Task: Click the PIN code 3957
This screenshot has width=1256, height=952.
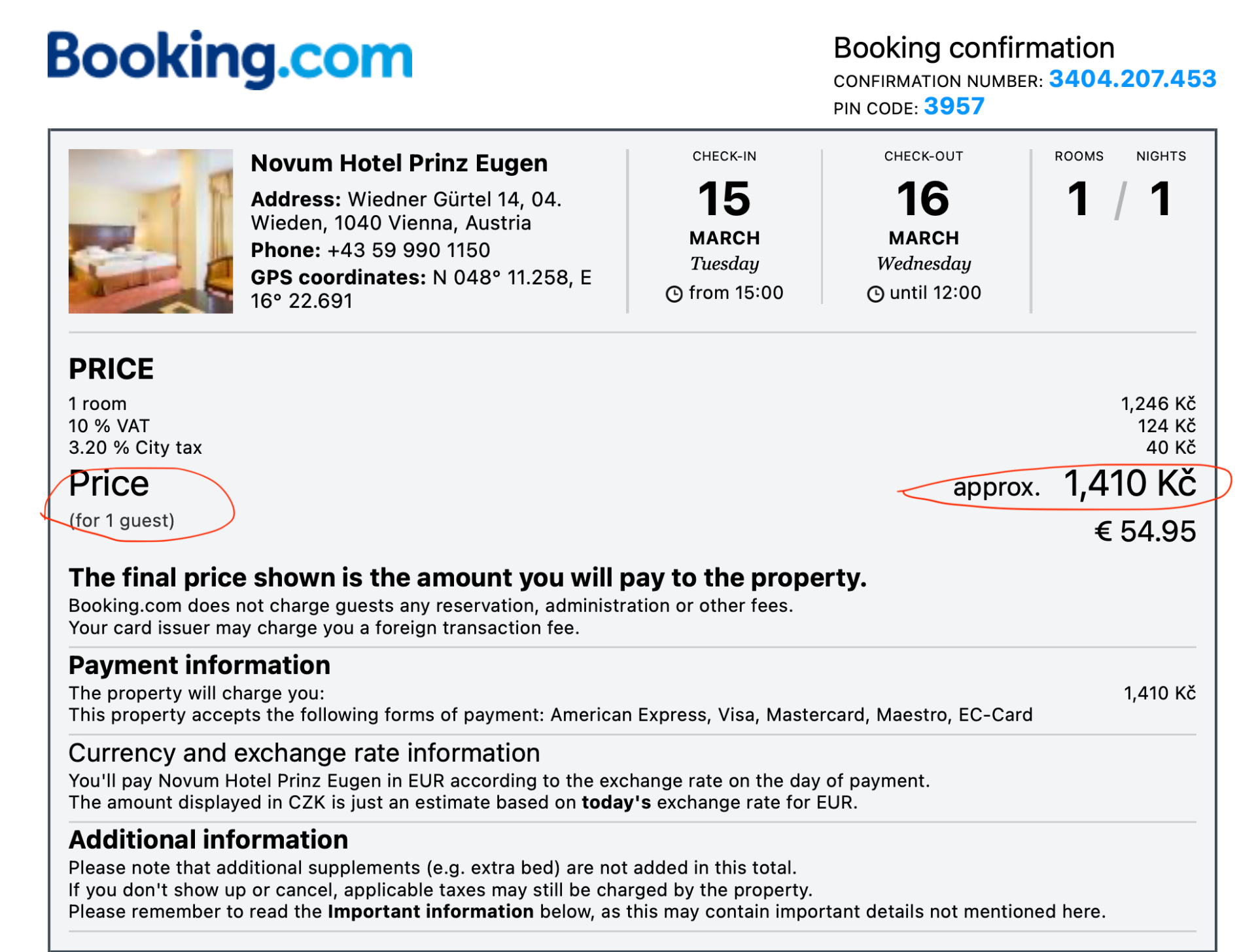Action: click(x=954, y=107)
